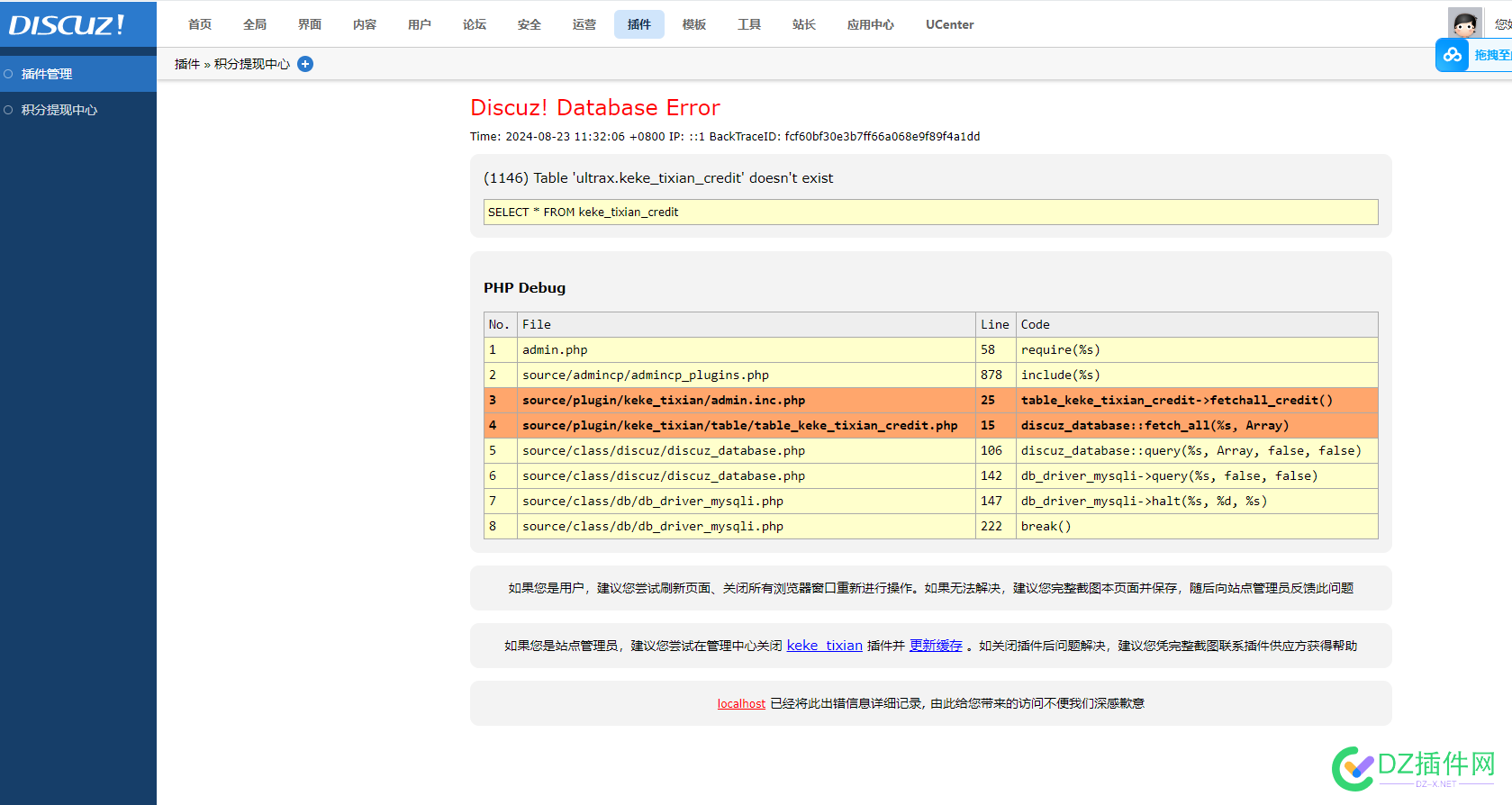Open the 全局 menu

255,24
